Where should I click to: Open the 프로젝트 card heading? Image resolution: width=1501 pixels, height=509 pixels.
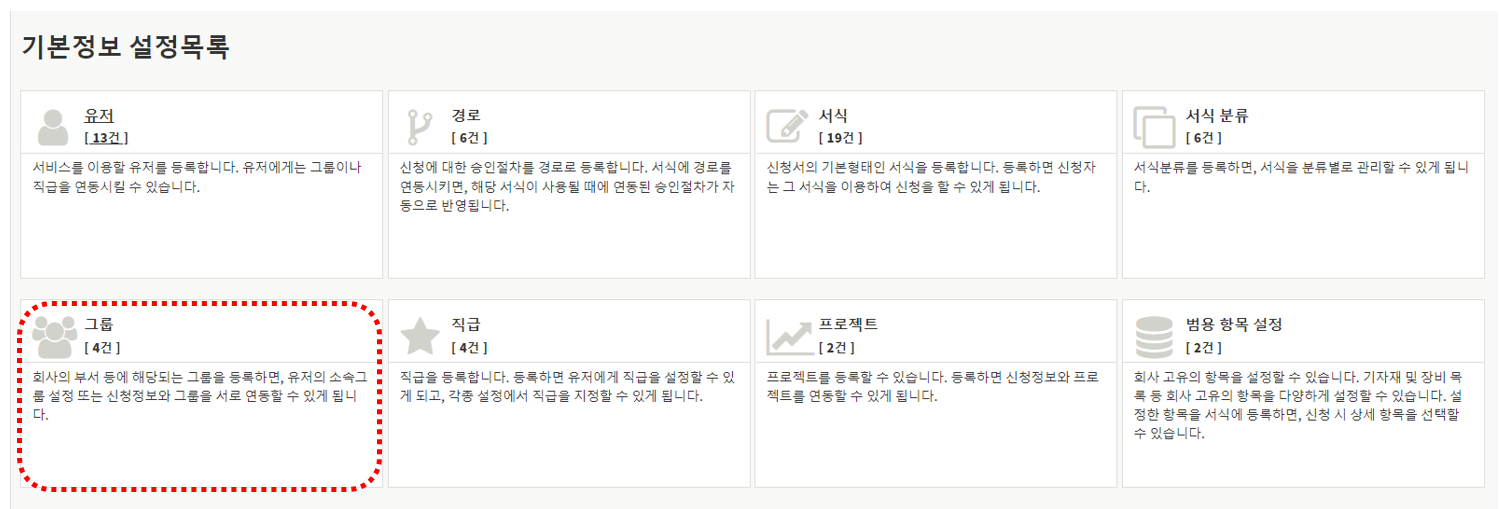pyautogui.click(x=848, y=325)
